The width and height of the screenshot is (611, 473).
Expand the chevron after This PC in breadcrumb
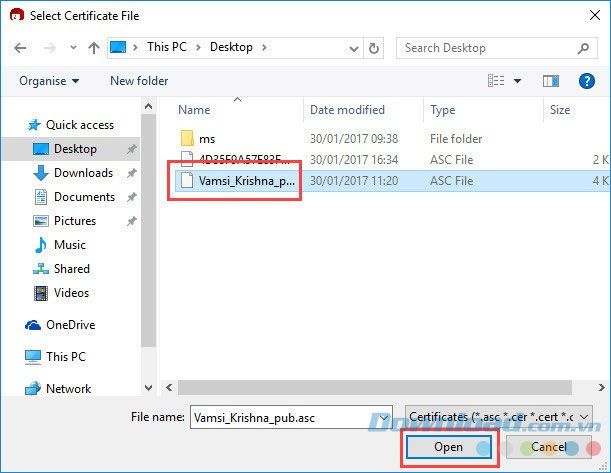(198, 48)
